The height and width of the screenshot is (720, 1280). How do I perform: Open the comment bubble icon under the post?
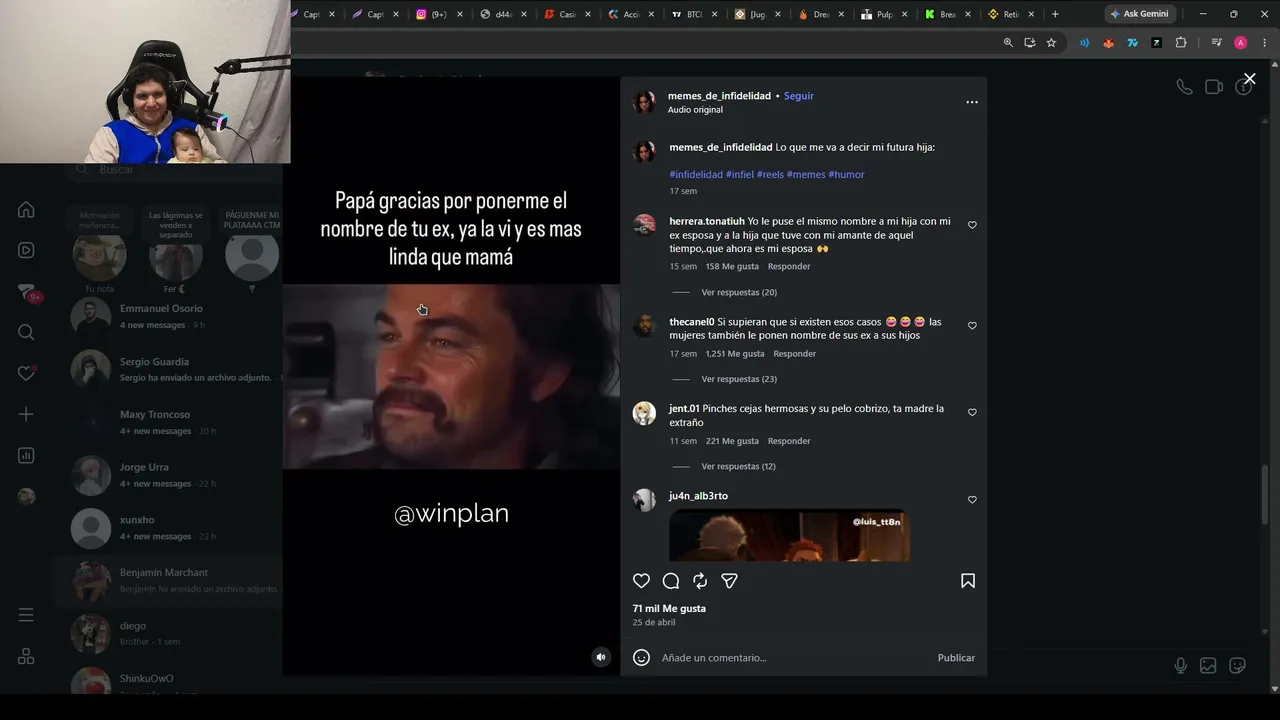(671, 581)
